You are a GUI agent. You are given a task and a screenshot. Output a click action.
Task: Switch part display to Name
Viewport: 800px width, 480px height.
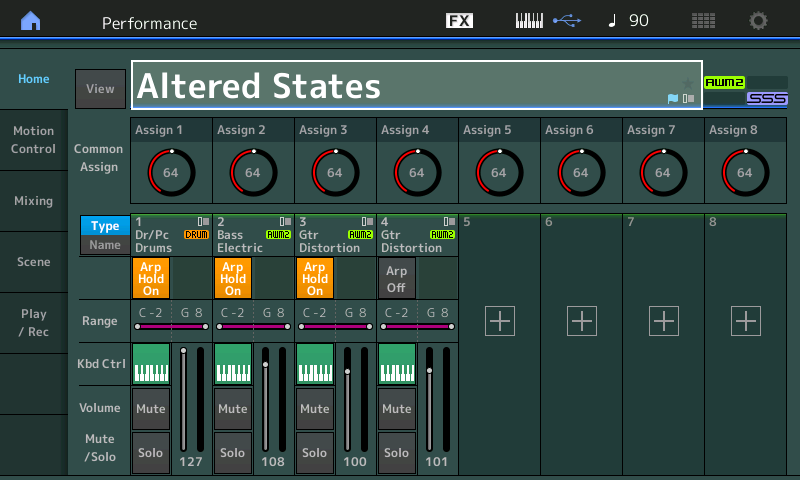[105, 245]
